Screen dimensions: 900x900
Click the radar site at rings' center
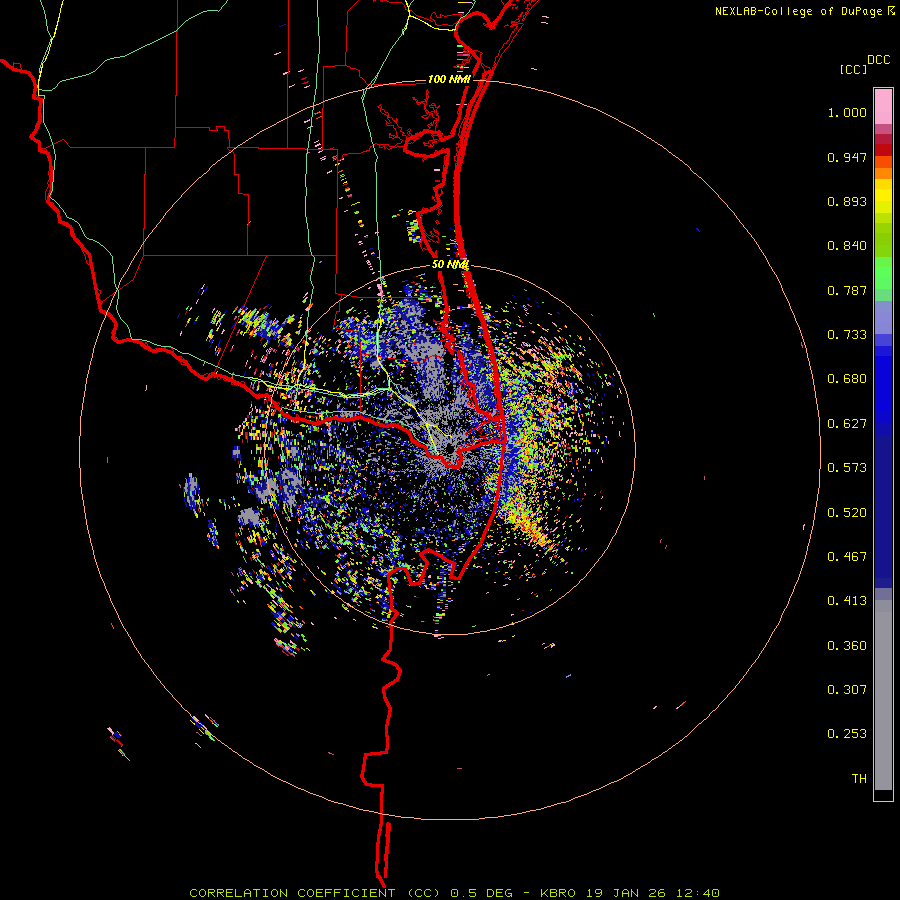[450, 449]
